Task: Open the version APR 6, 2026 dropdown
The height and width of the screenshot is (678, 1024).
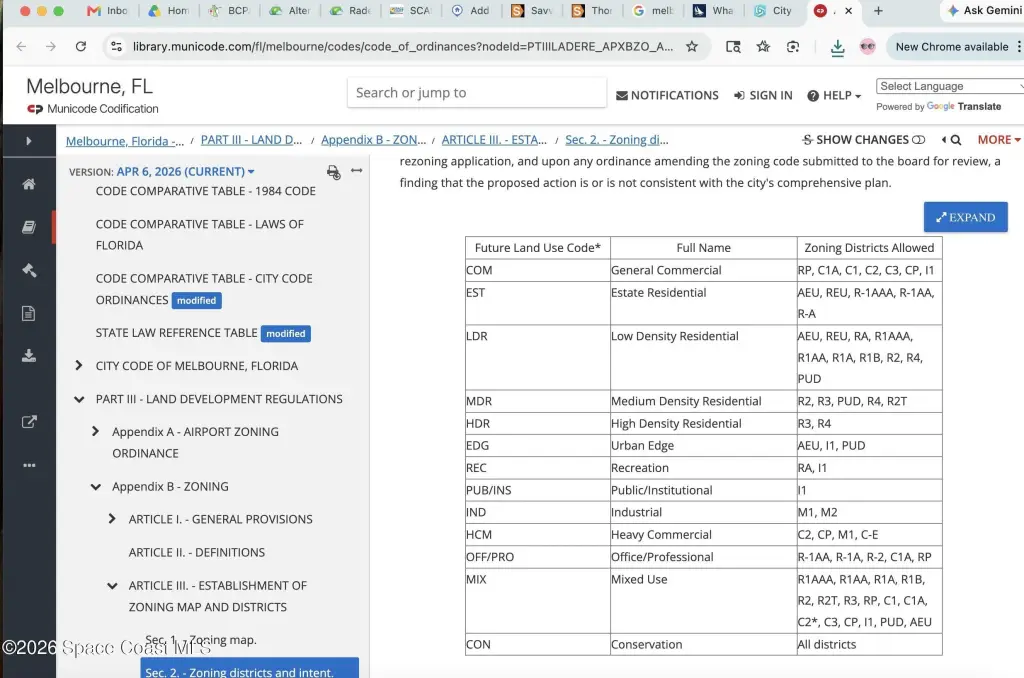Action: (x=185, y=172)
